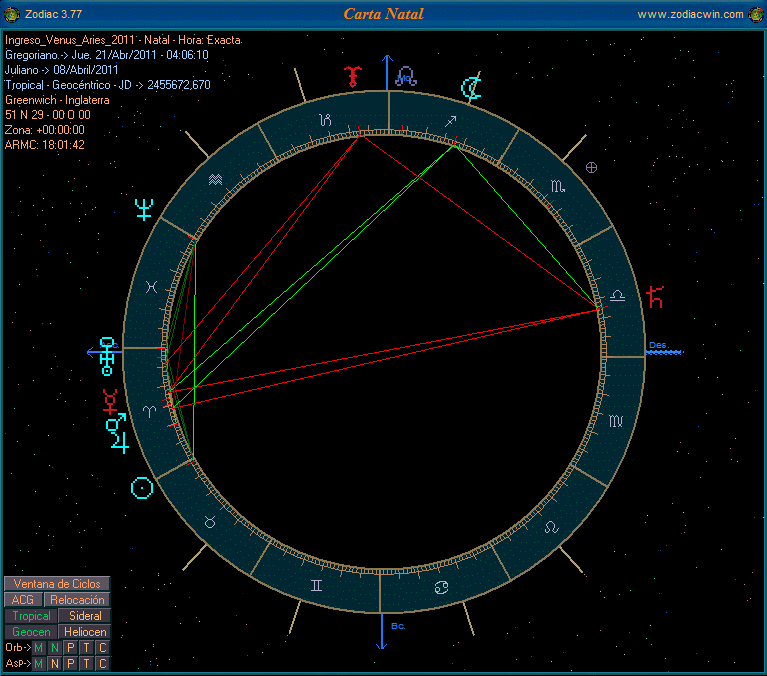767x676 pixels.
Task: Click the ARMC: 18:01:42 value
Action: point(45,145)
